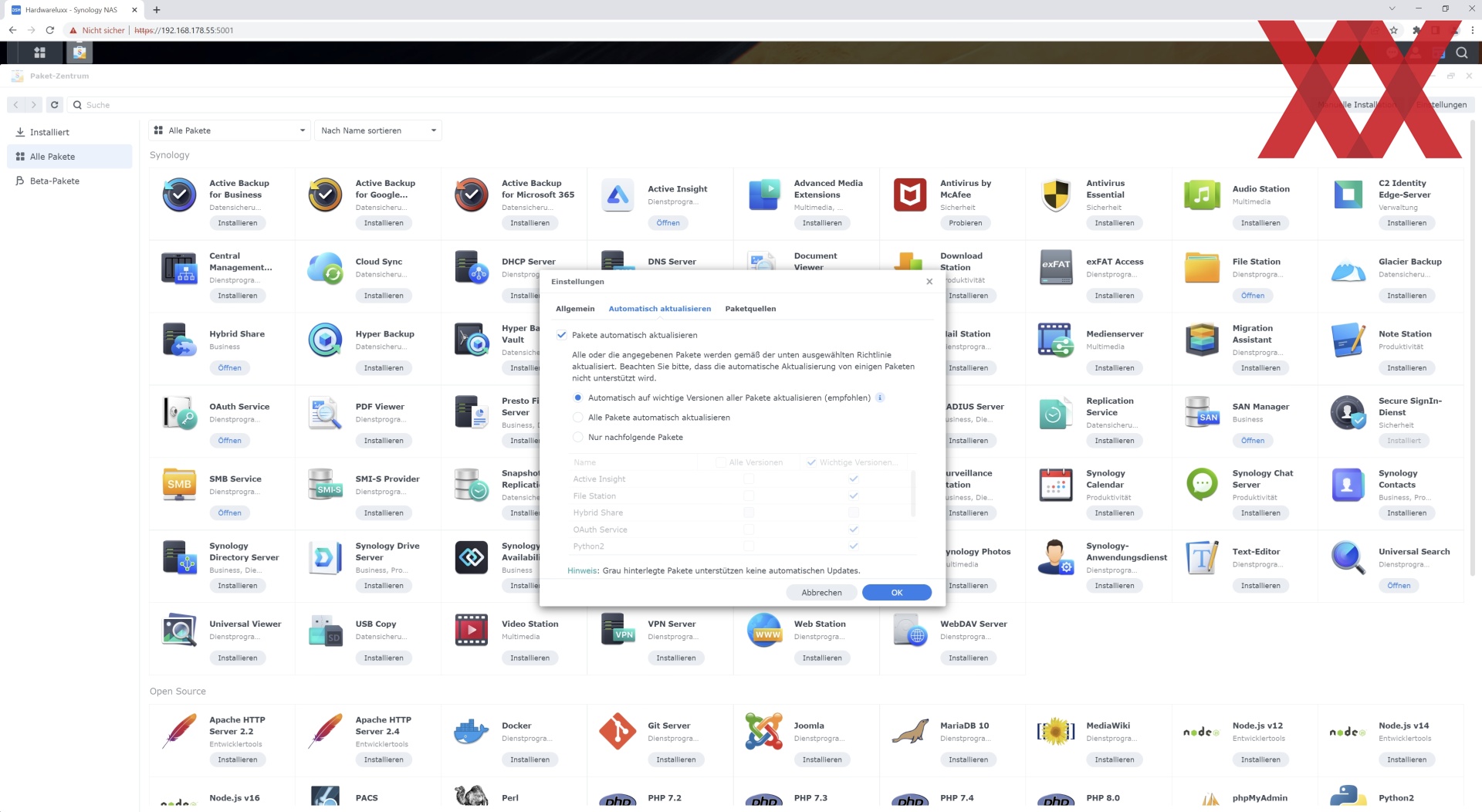
Task: Switch to the Paketquellen tab
Action: point(750,309)
